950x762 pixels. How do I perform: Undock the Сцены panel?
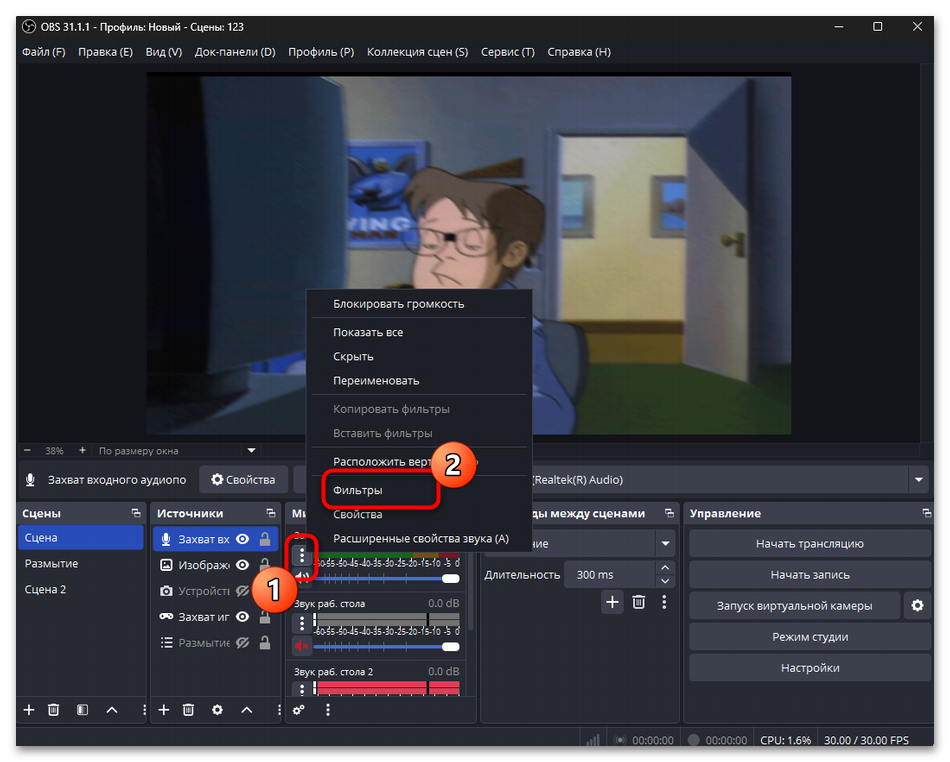pyautogui.click(x=136, y=513)
